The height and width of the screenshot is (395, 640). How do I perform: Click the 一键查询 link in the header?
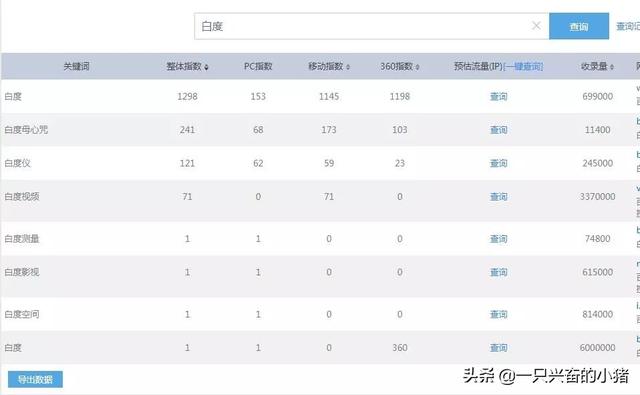pyautogui.click(x=524, y=66)
